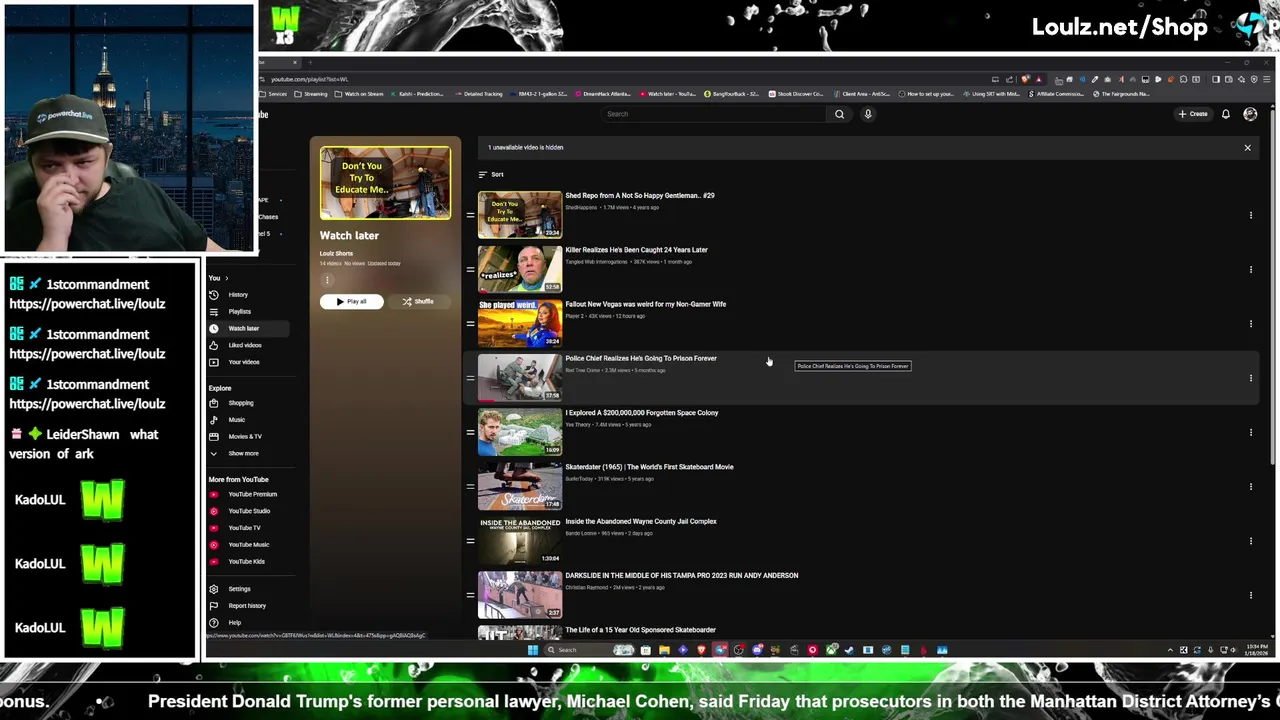Open the Fallout New Vegas video thumbnail
This screenshot has width=1280, height=720.
click(520, 323)
